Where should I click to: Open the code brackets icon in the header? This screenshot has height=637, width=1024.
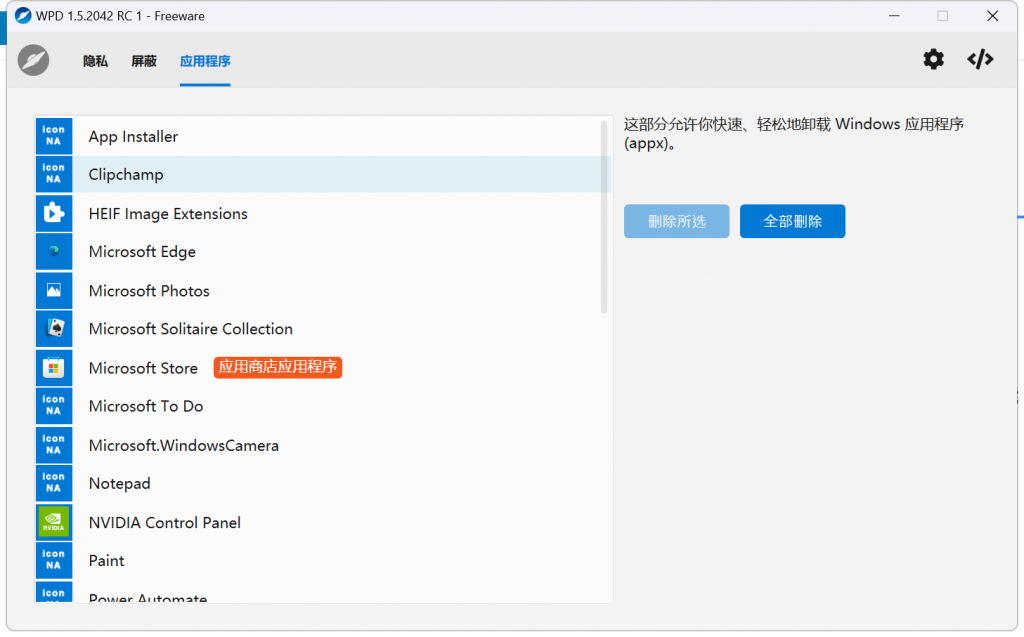pos(980,59)
